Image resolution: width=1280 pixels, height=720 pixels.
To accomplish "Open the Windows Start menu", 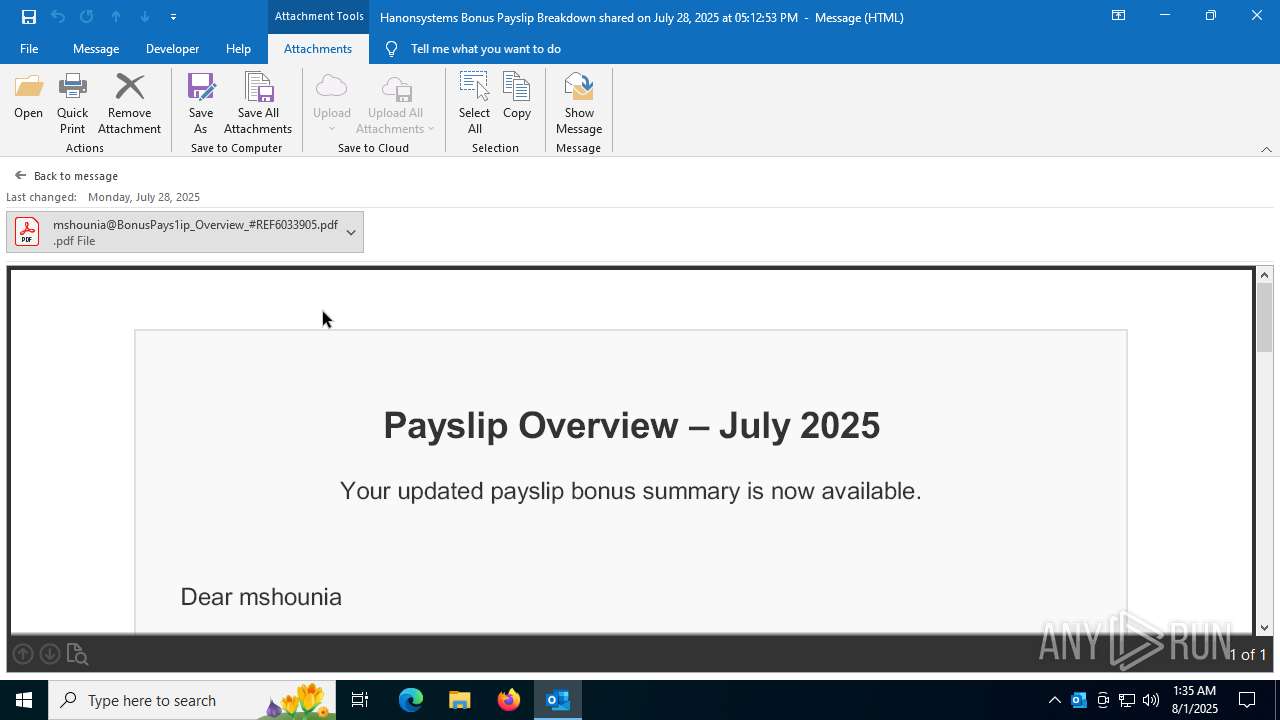I will 24,700.
